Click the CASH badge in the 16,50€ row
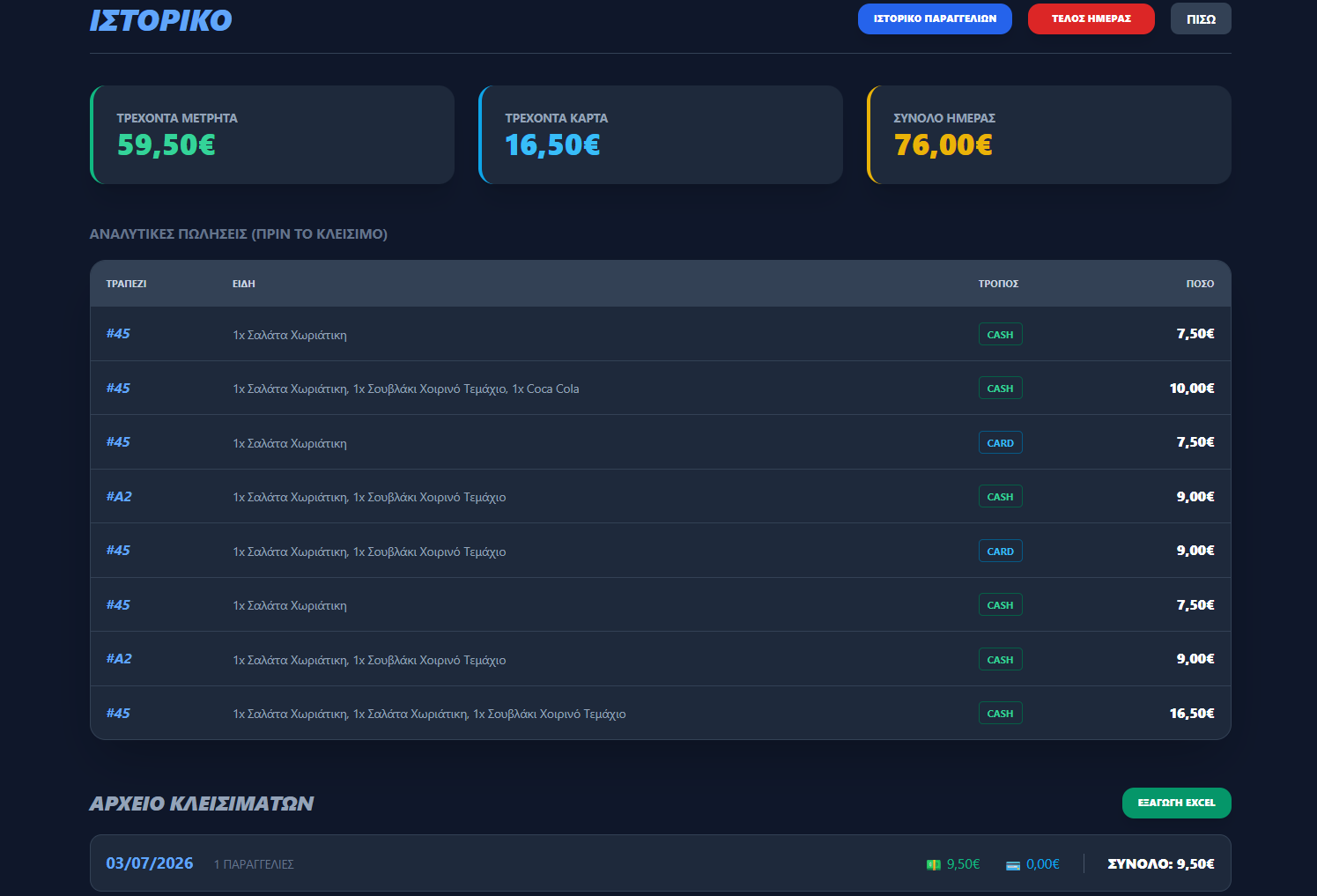This screenshot has width=1317, height=896. point(1000,714)
